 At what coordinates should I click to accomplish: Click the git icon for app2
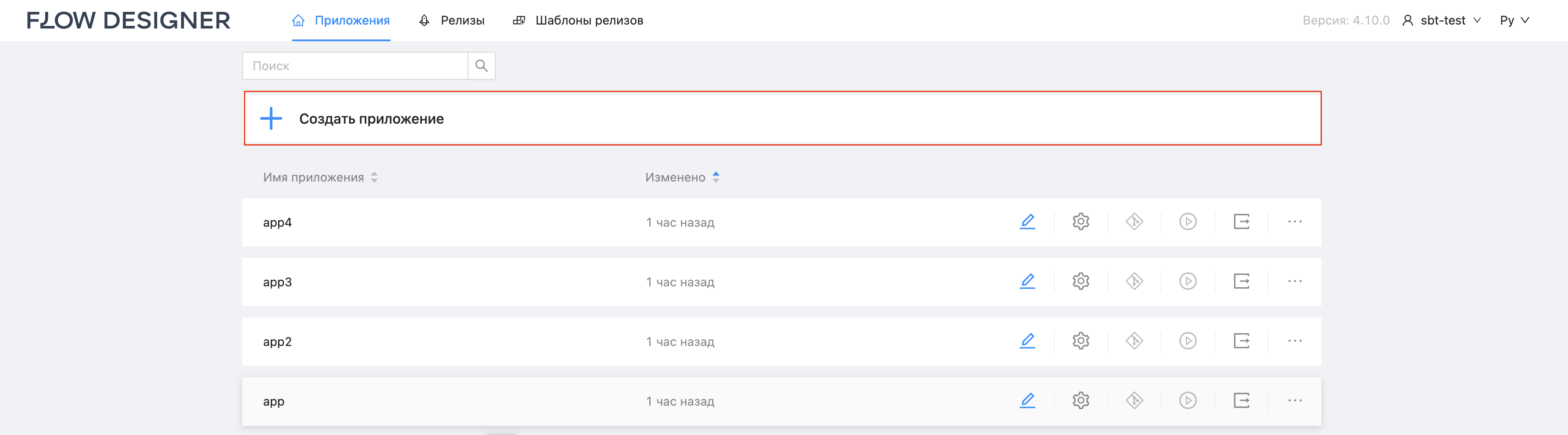(1134, 341)
